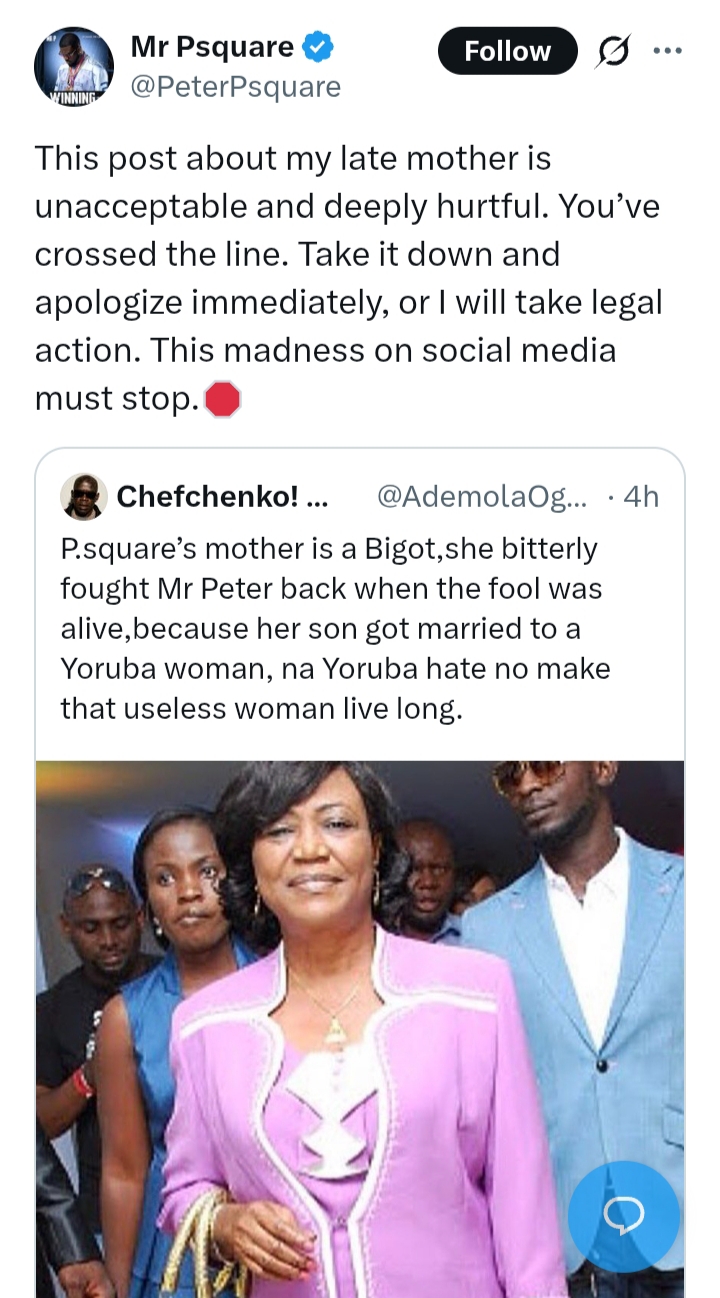720x1298 pixels.
Task: Open photo at woman in pink suit
Action: coord(340,1050)
